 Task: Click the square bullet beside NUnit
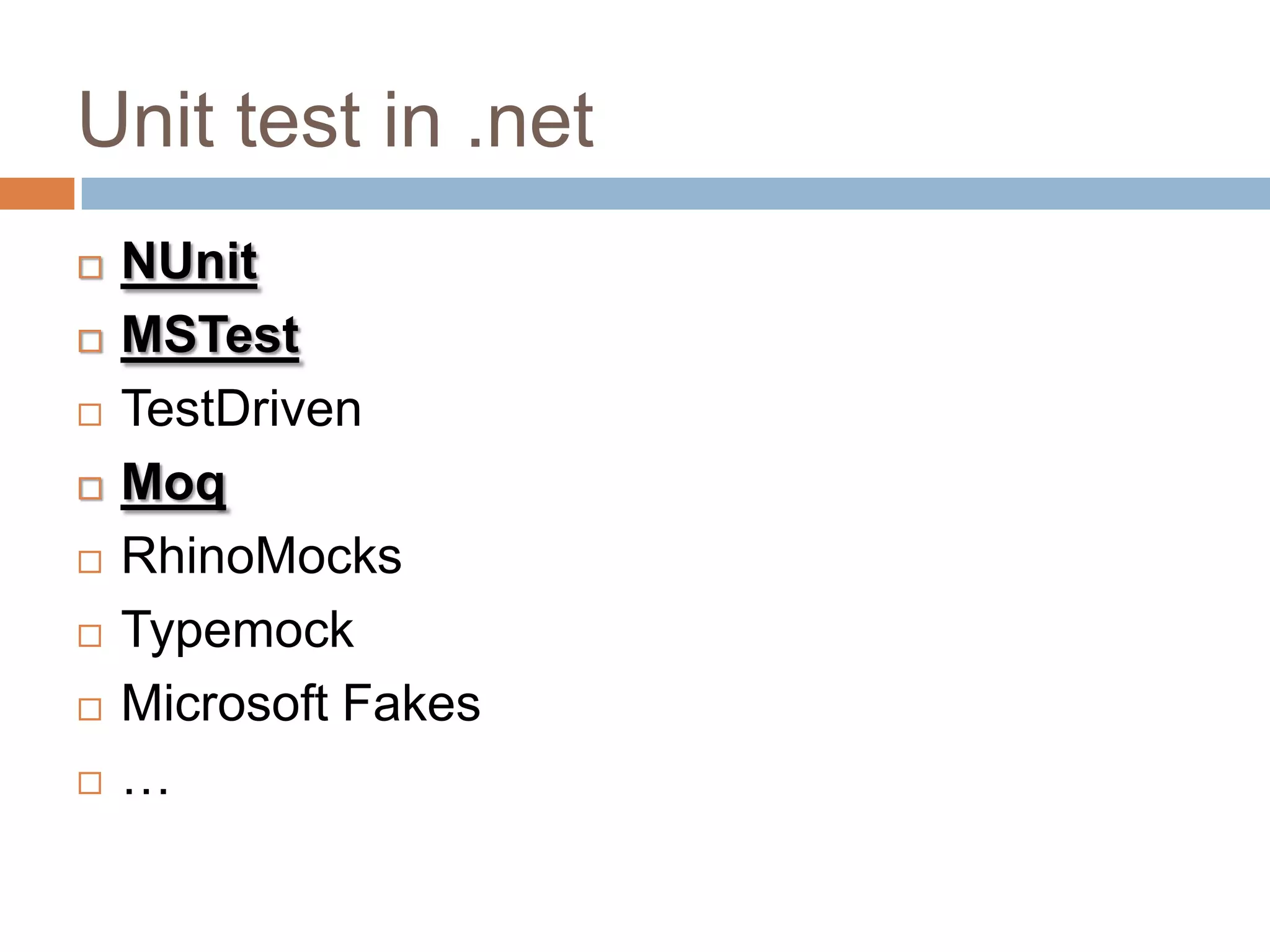91,267
